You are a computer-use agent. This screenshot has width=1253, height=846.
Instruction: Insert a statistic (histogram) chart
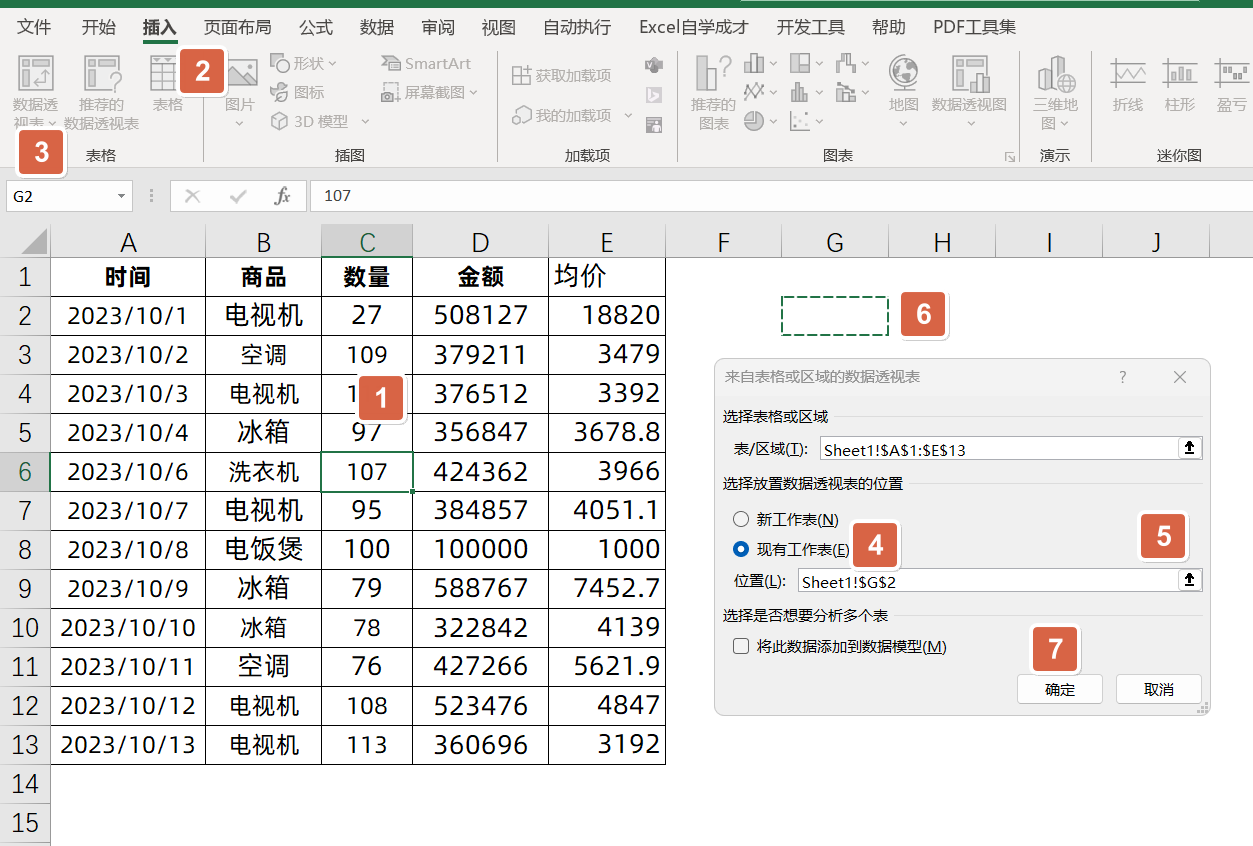(x=806, y=92)
